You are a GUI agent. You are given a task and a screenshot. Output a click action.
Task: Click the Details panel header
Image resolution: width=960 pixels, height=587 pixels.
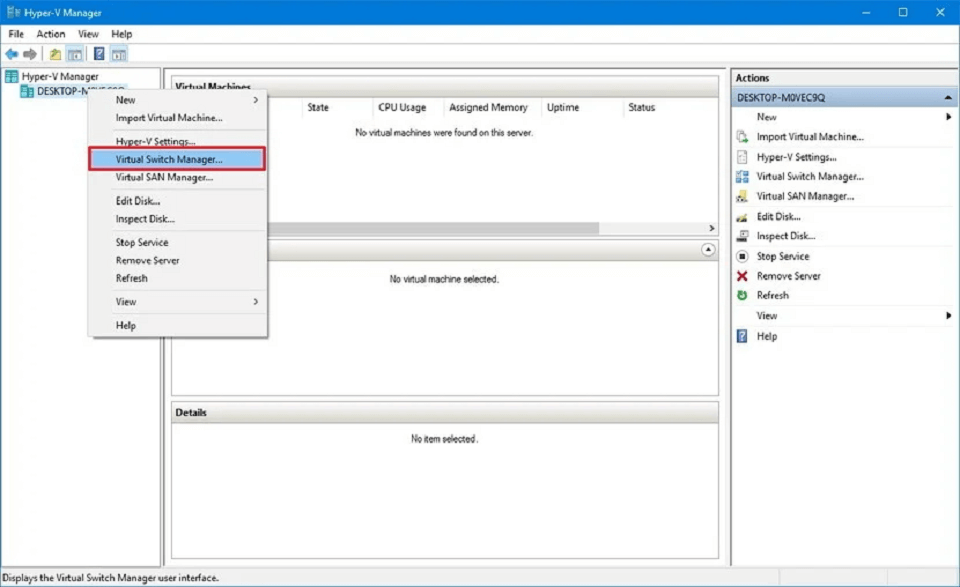[x=444, y=413]
